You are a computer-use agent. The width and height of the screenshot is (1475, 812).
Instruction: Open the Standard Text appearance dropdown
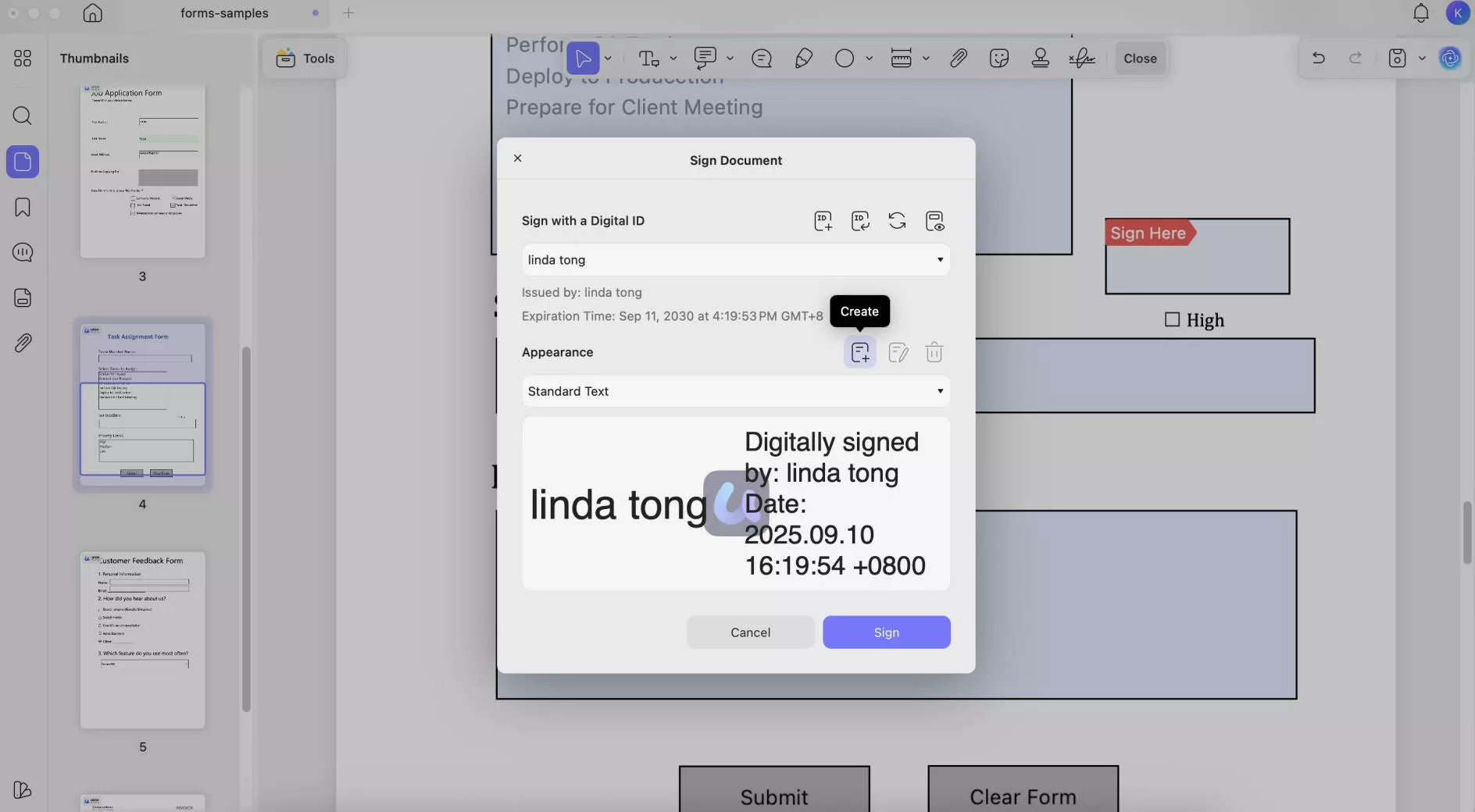[735, 391]
